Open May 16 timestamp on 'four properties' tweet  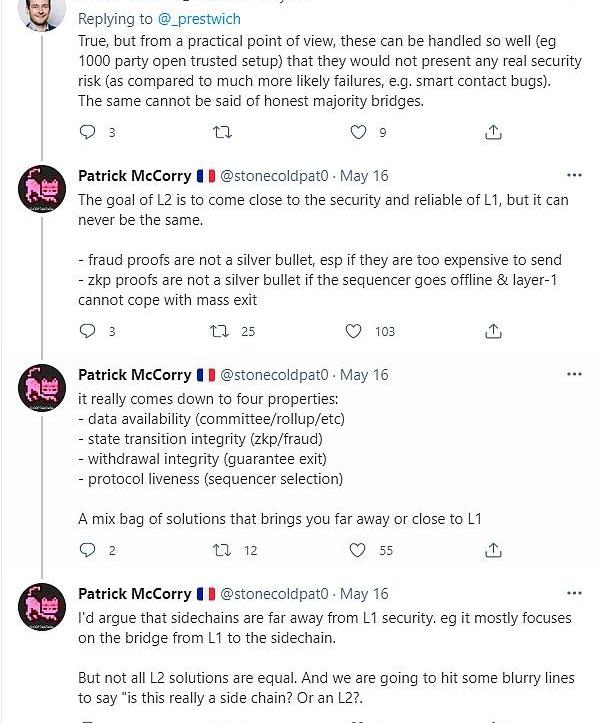click(364, 375)
